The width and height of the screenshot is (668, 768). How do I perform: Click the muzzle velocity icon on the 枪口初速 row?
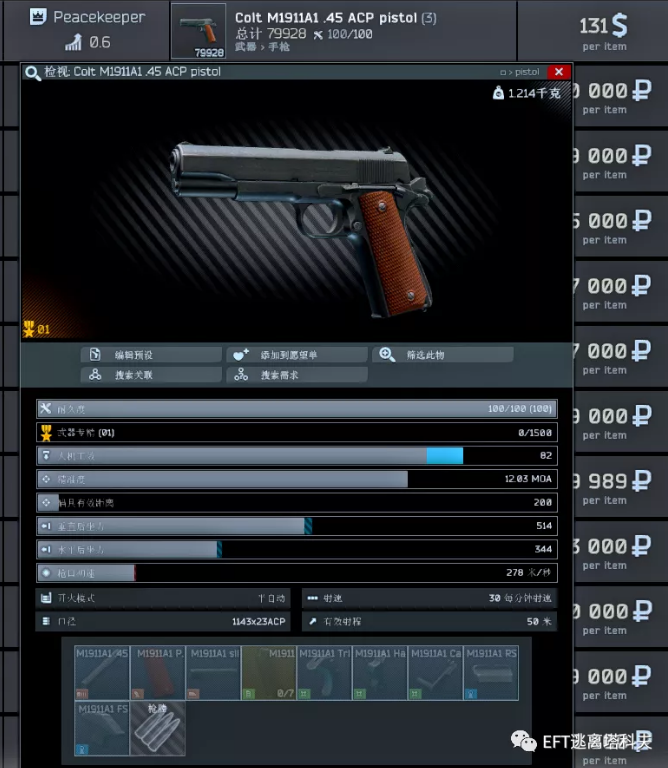[x=46, y=573]
